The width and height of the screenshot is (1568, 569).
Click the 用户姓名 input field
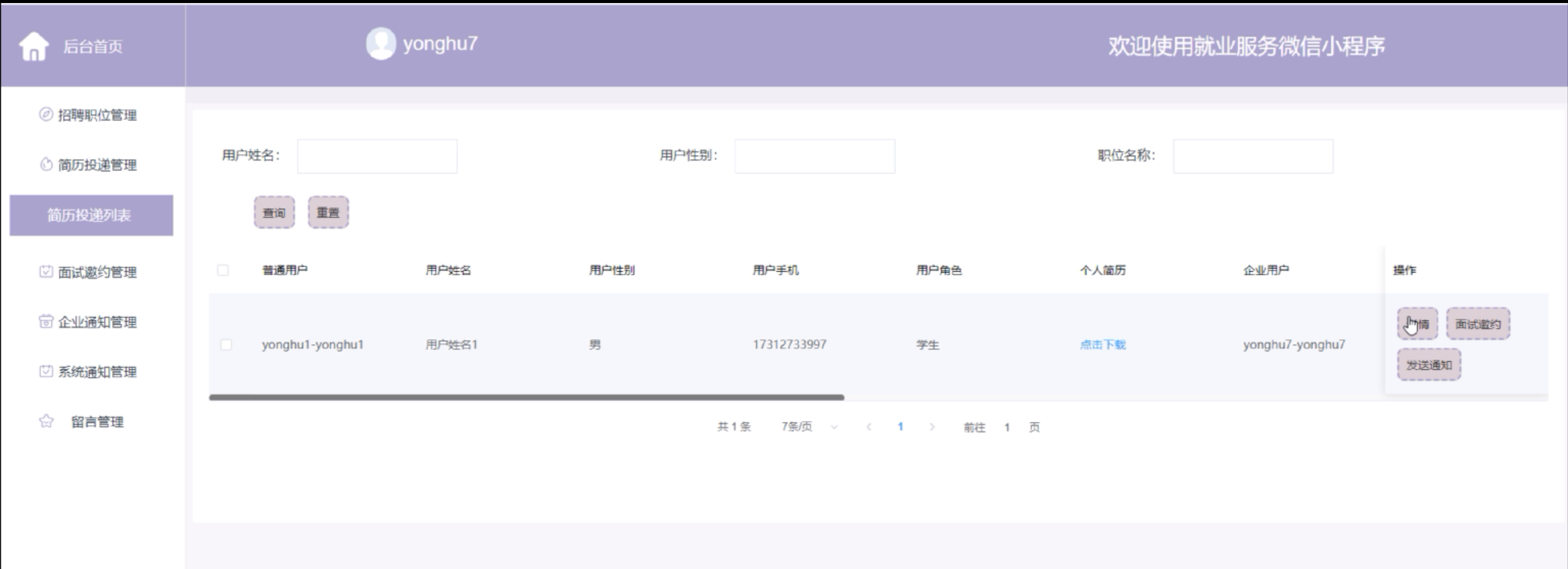[x=377, y=156]
